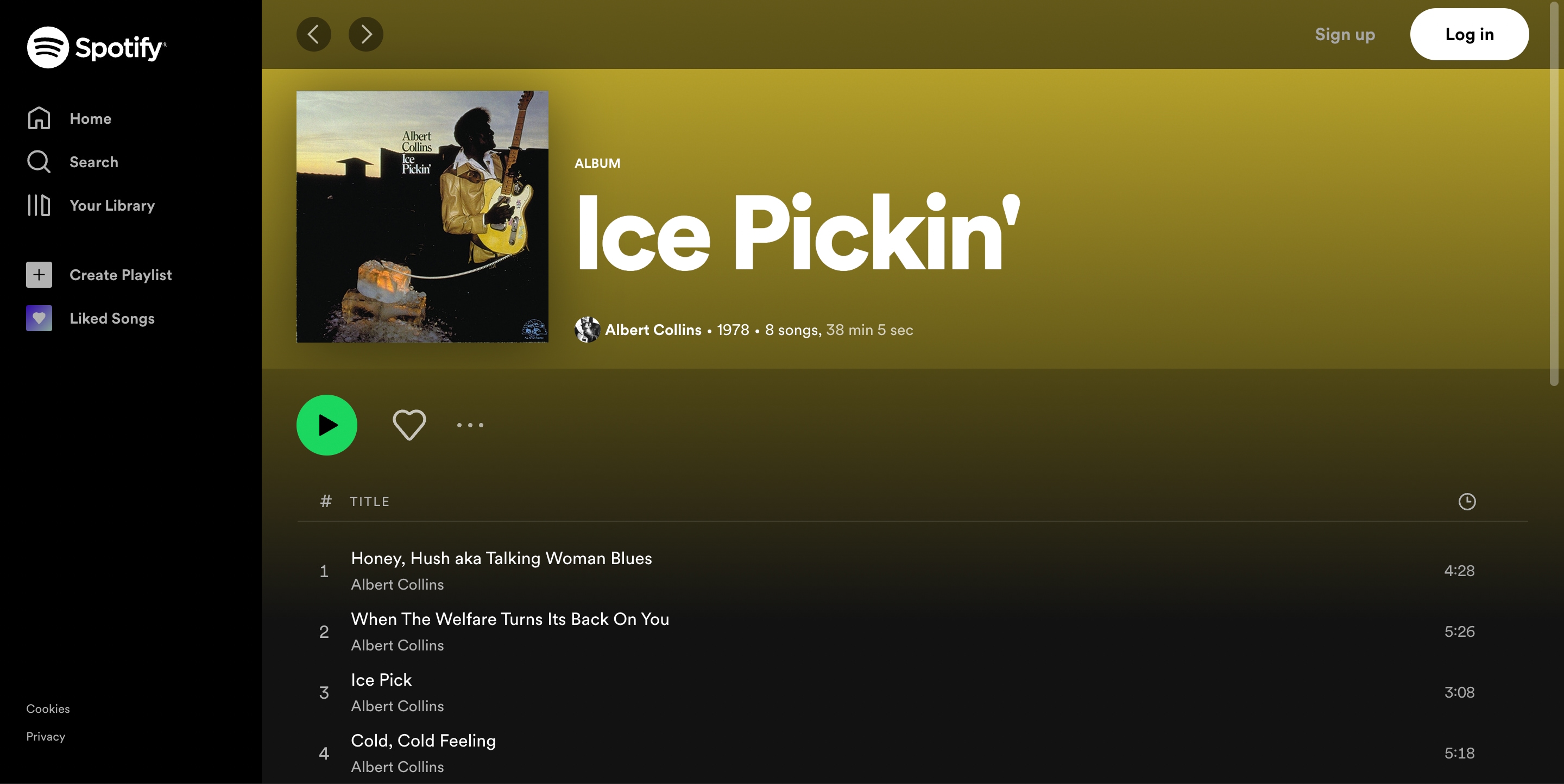This screenshot has width=1564, height=784.
Task: Click the Log in button
Action: pos(1470,34)
